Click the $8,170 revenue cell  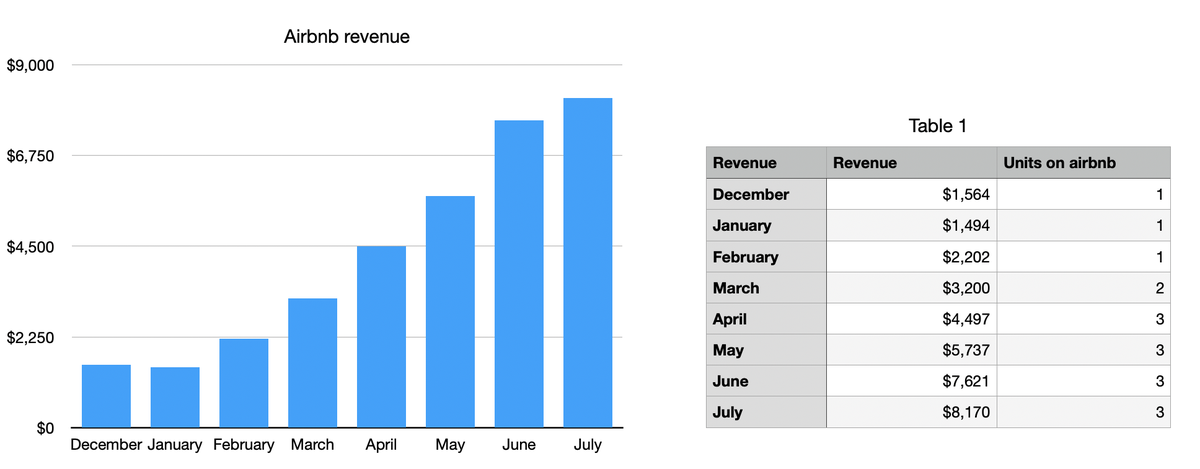click(x=912, y=412)
